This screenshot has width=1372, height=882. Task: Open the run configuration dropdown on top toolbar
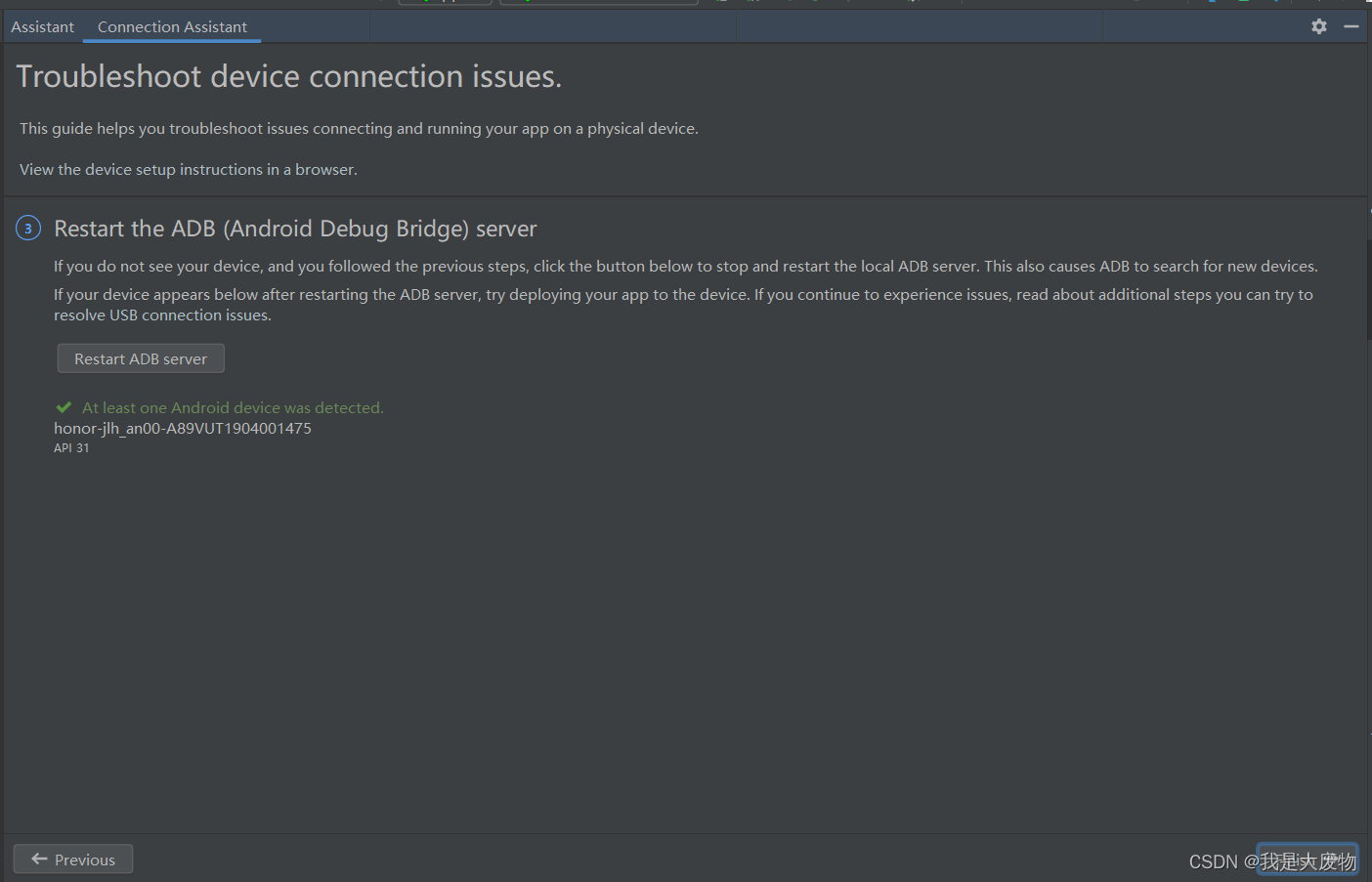(445, 2)
